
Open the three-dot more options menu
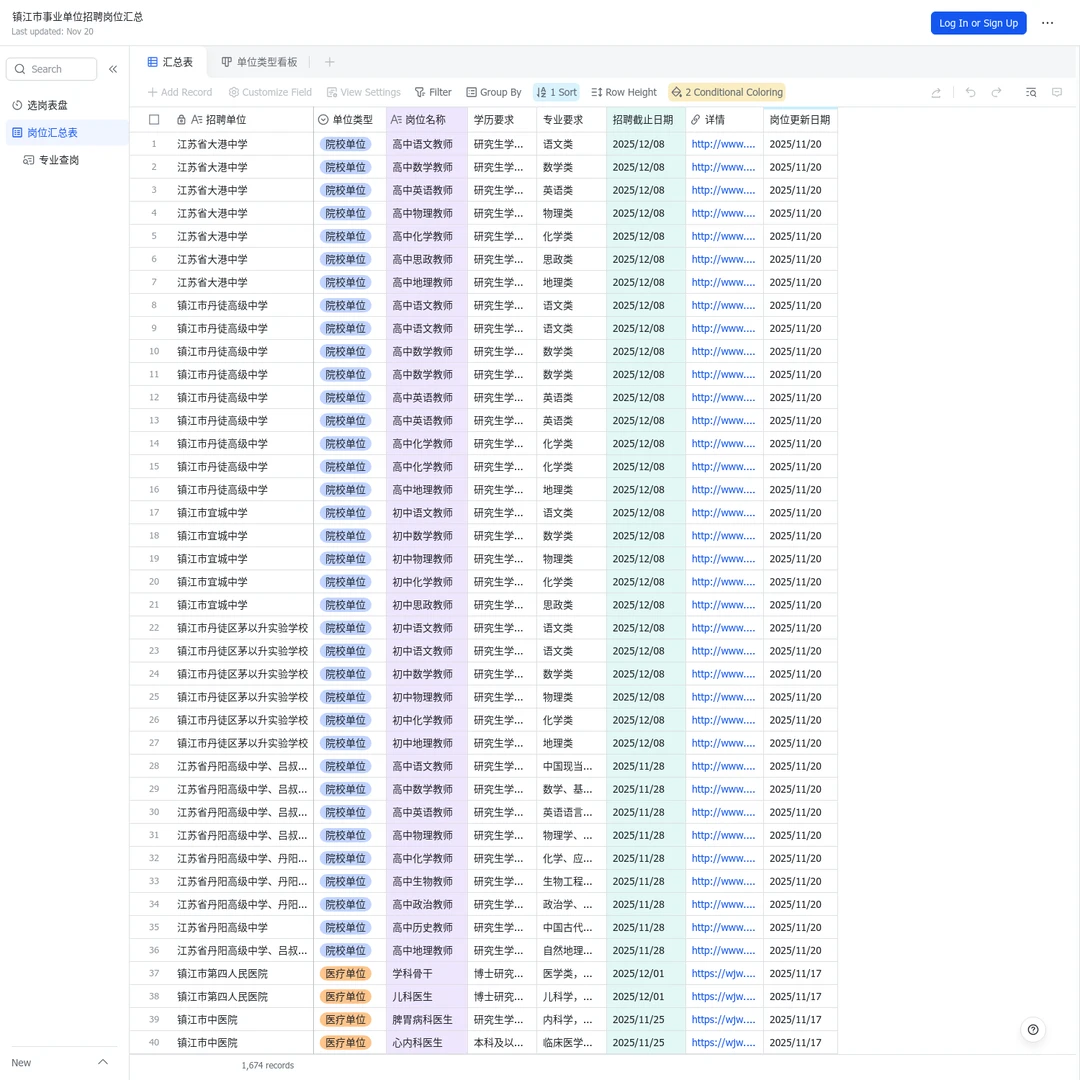[1047, 23]
